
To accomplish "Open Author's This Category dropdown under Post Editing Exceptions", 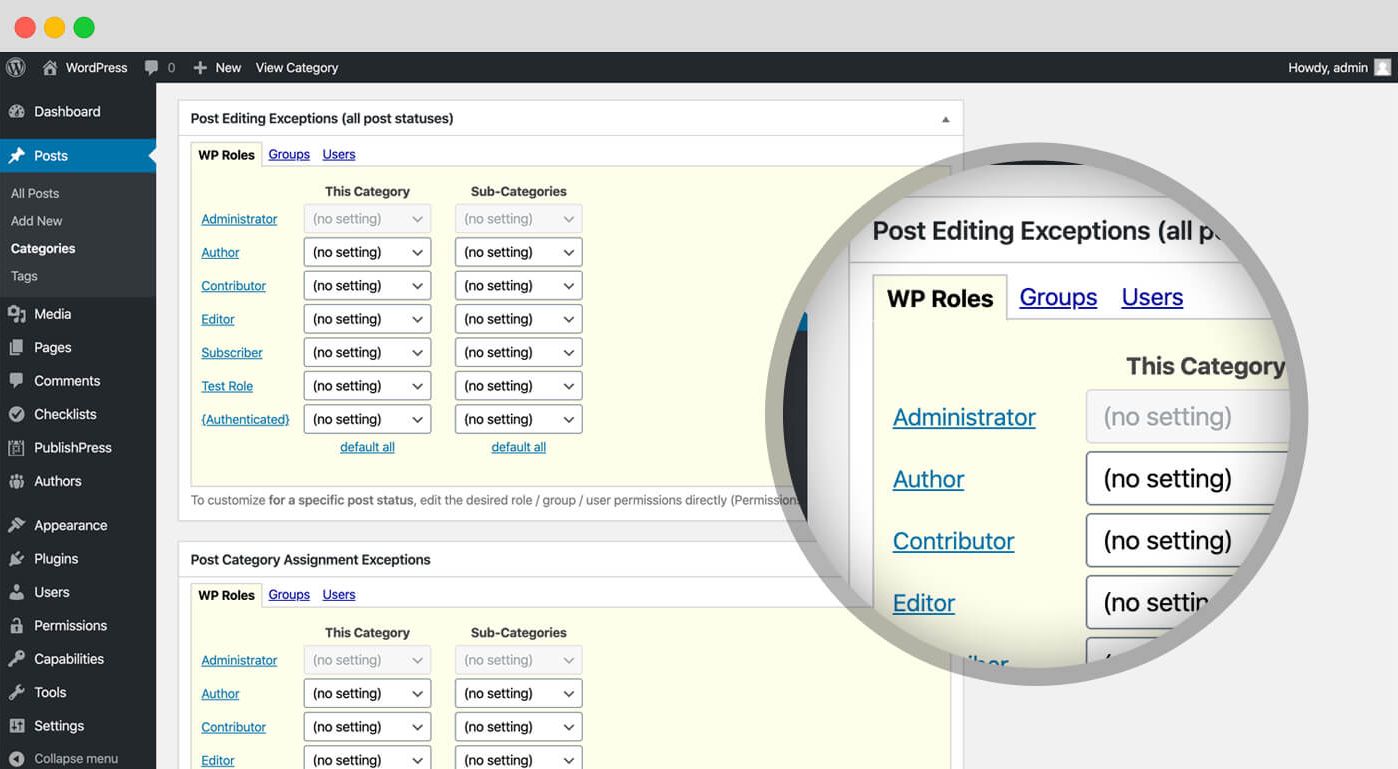I will pos(367,253).
